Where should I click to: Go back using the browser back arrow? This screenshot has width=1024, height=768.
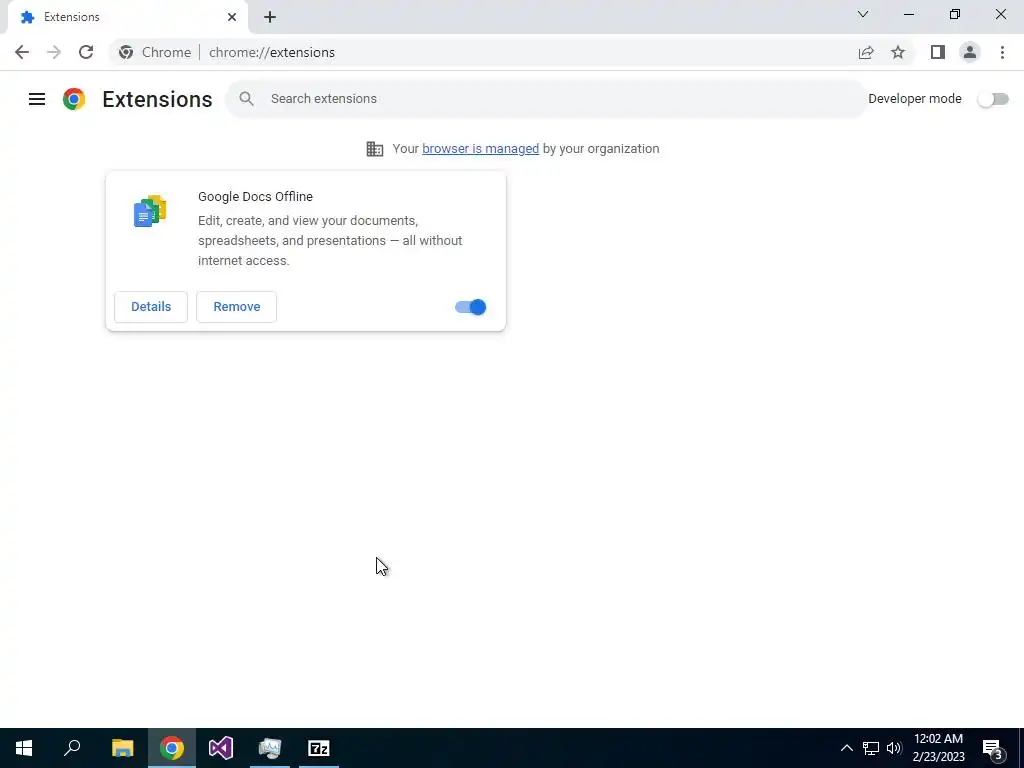coord(22,52)
